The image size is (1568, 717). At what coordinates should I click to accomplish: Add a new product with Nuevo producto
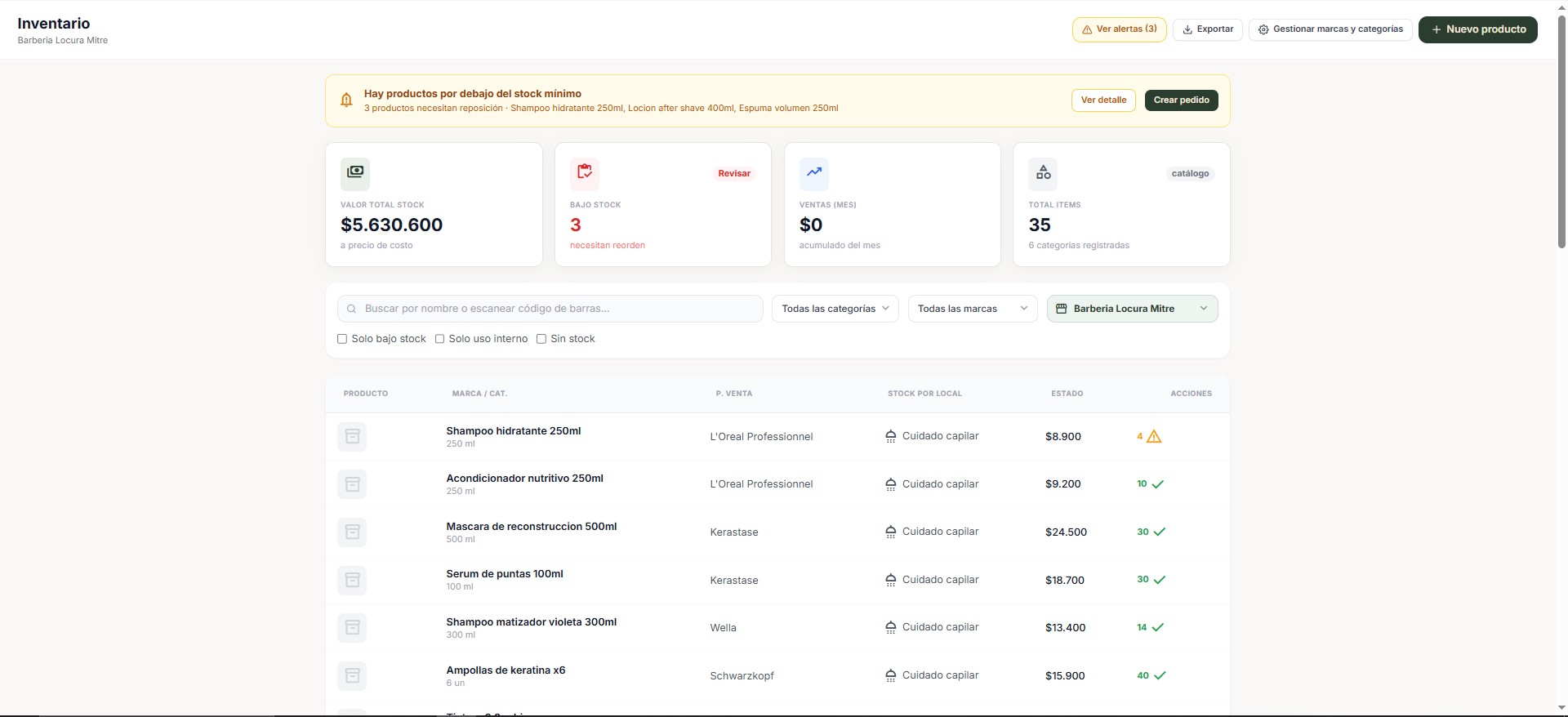click(1478, 29)
